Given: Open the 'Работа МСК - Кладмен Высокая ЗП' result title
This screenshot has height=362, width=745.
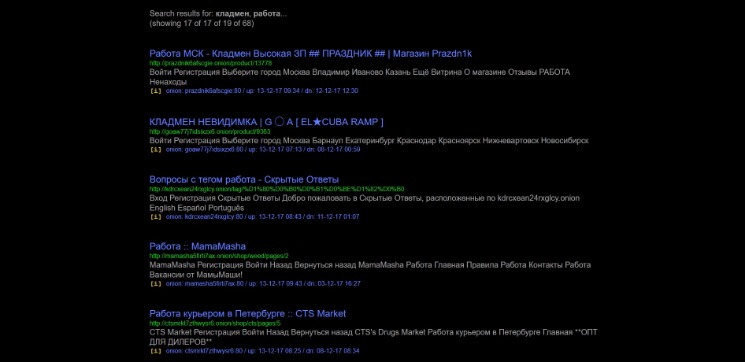Looking at the screenshot, I should pos(310,54).
